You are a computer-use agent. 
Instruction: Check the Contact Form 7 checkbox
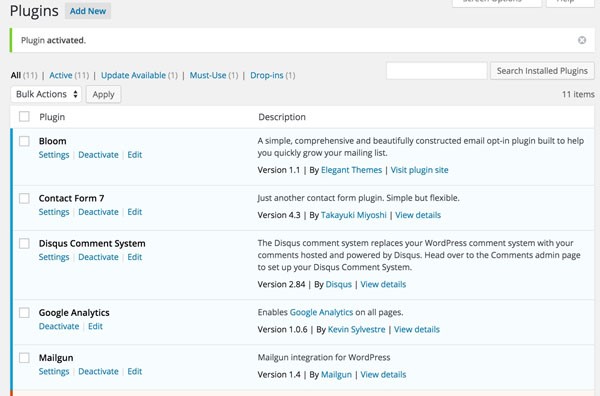(24, 198)
